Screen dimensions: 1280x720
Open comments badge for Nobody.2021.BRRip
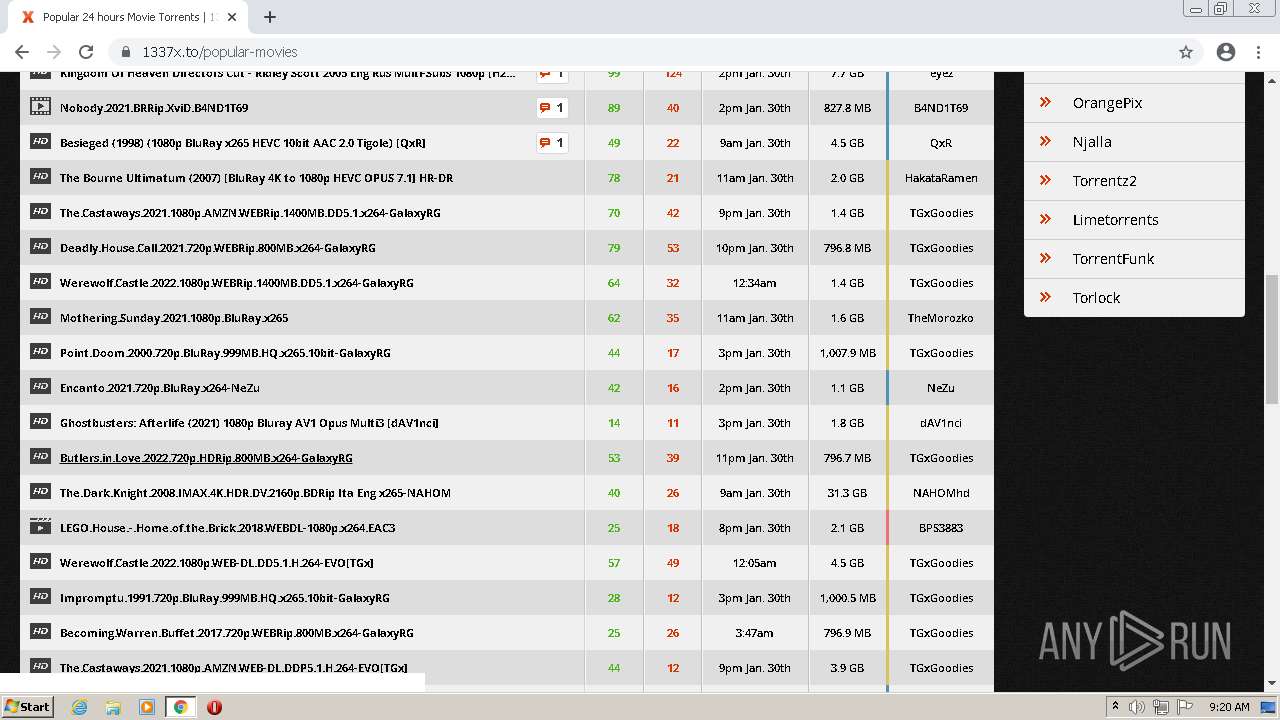tap(552, 108)
